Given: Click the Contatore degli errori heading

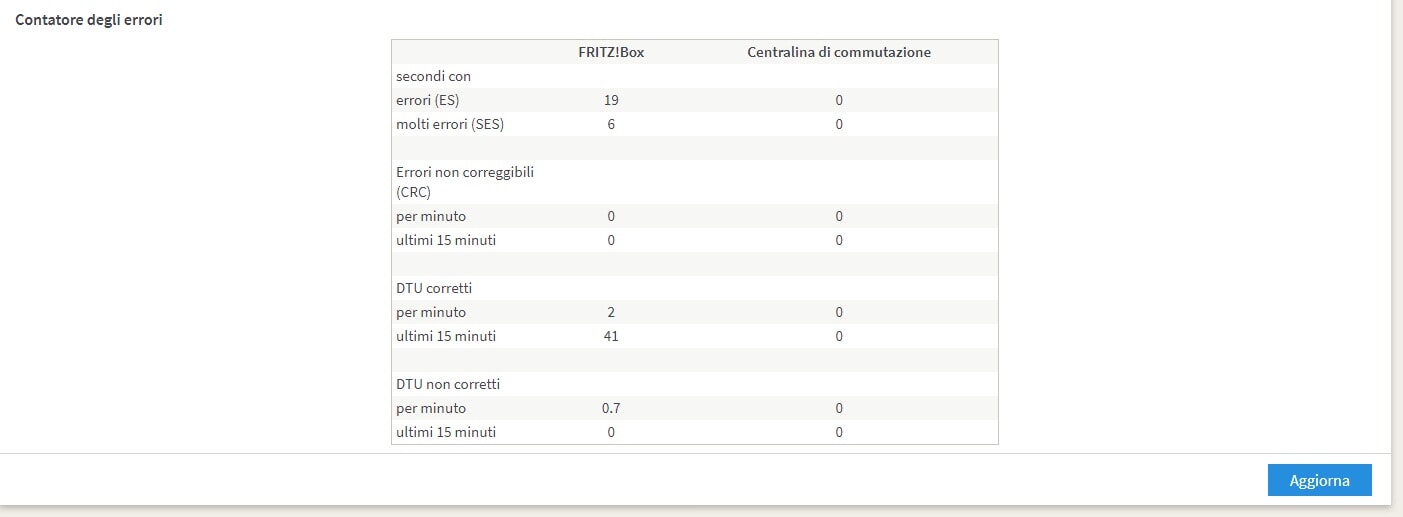Looking at the screenshot, I should [89, 20].
